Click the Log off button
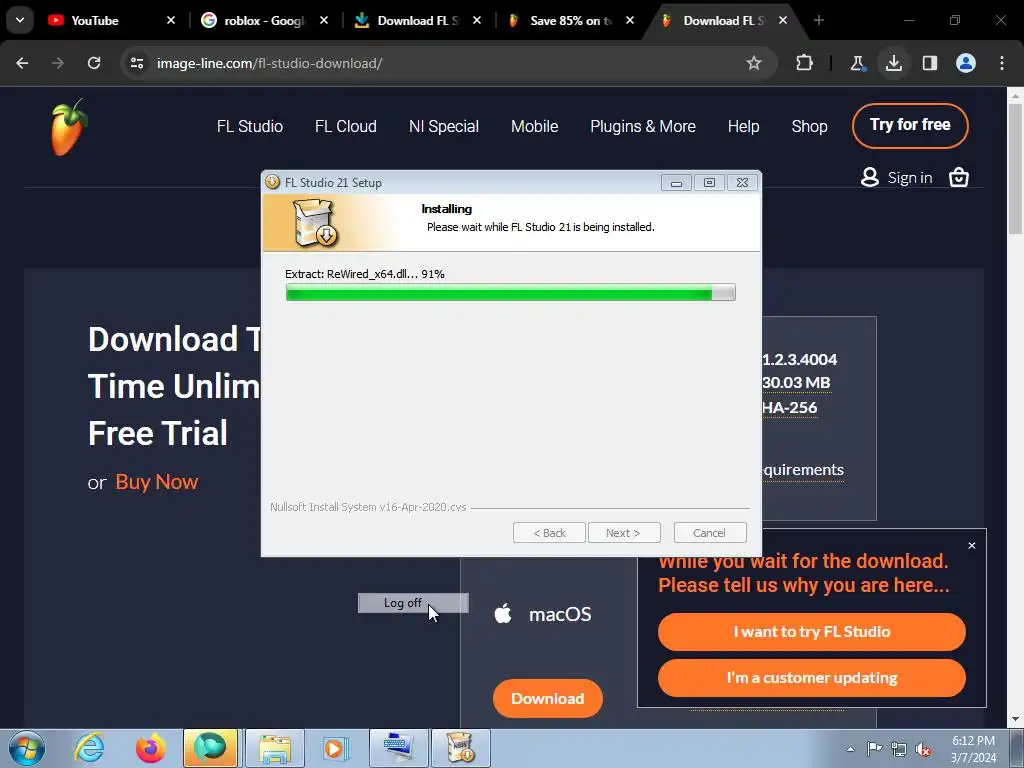1024x768 pixels. point(413,603)
